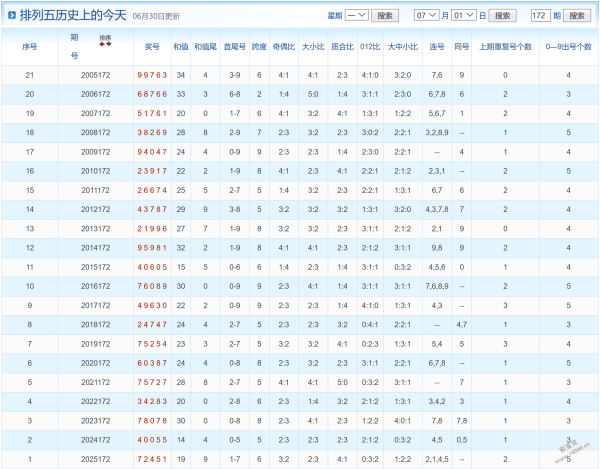Click the winning number 24747
This screenshot has width=600, height=469.
(x=152, y=325)
